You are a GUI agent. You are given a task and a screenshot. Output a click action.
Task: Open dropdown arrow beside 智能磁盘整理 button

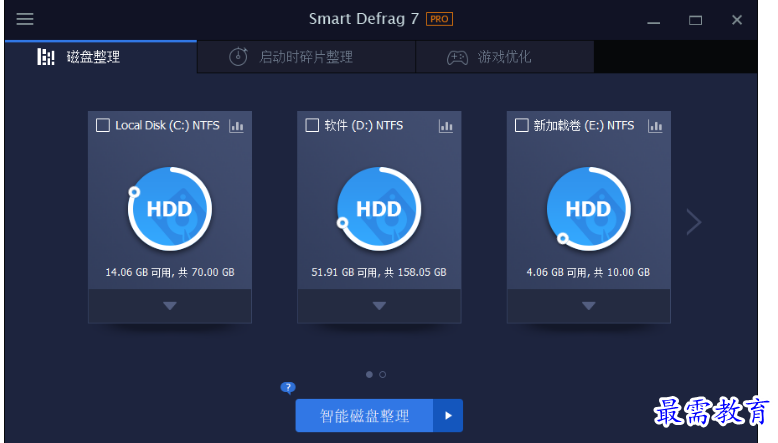click(448, 416)
